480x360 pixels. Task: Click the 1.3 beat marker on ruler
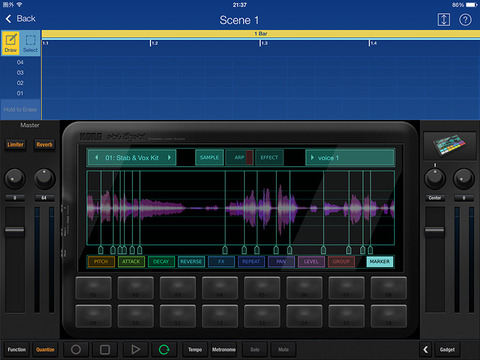click(x=264, y=43)
